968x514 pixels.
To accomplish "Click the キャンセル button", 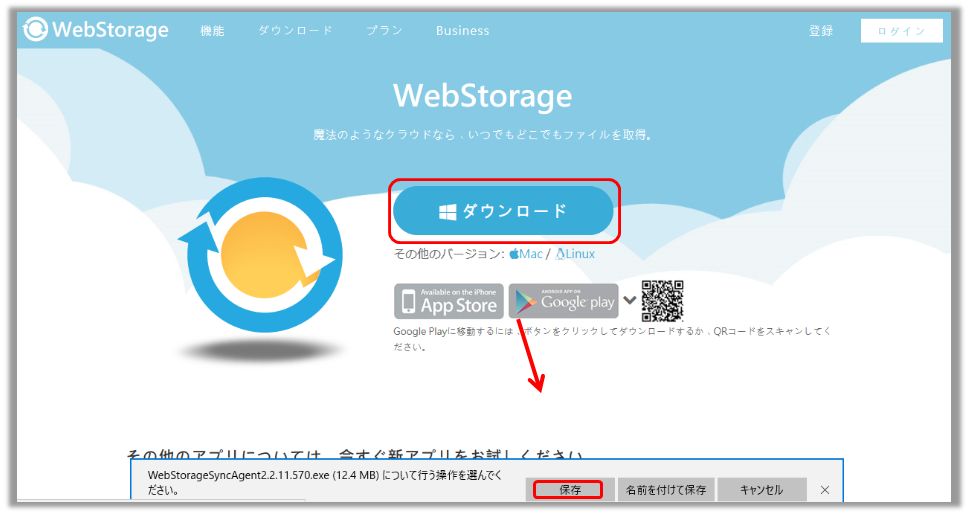I will coord(761,490).
